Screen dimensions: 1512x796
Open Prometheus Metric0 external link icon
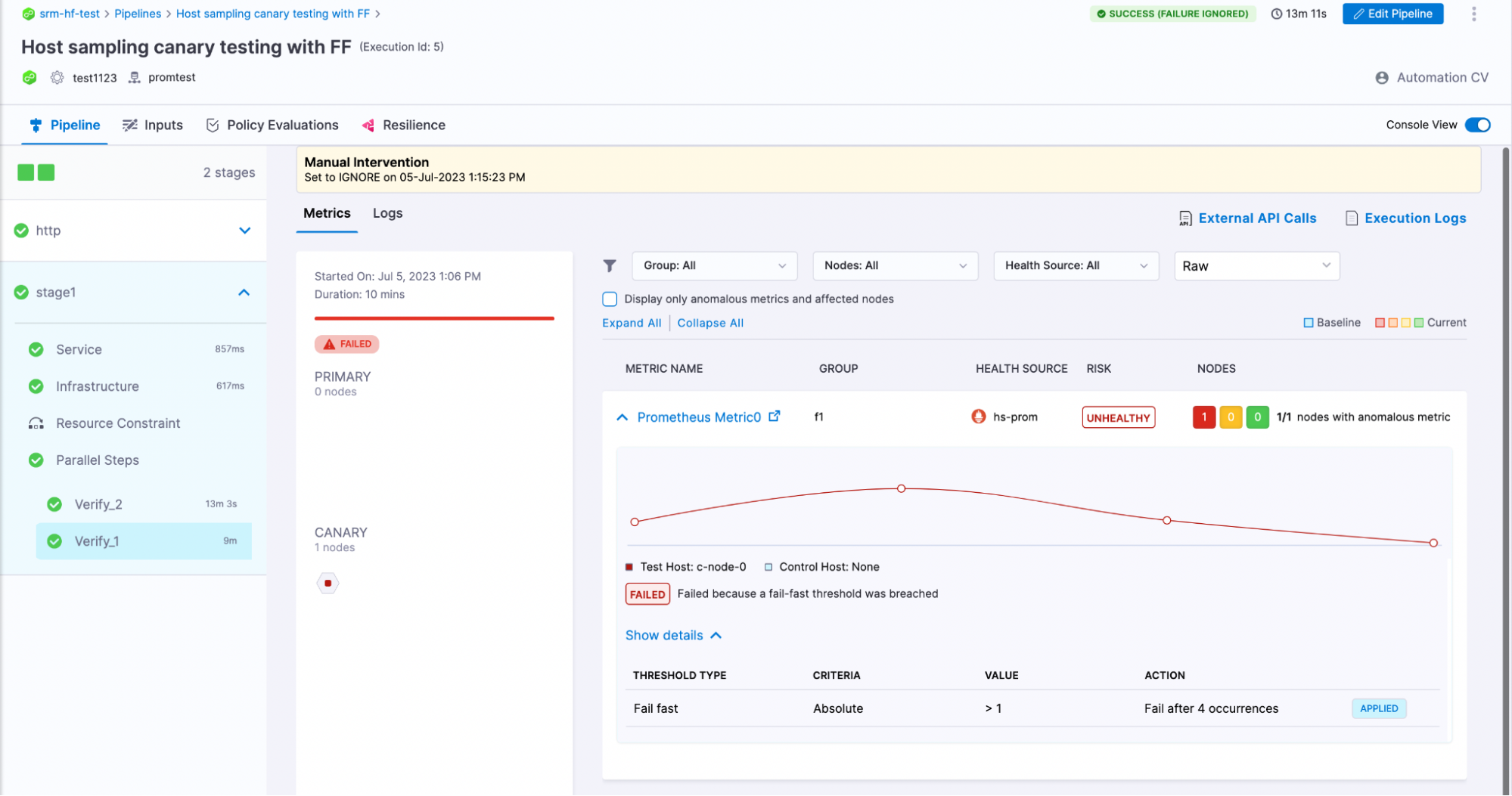(774, 417)
